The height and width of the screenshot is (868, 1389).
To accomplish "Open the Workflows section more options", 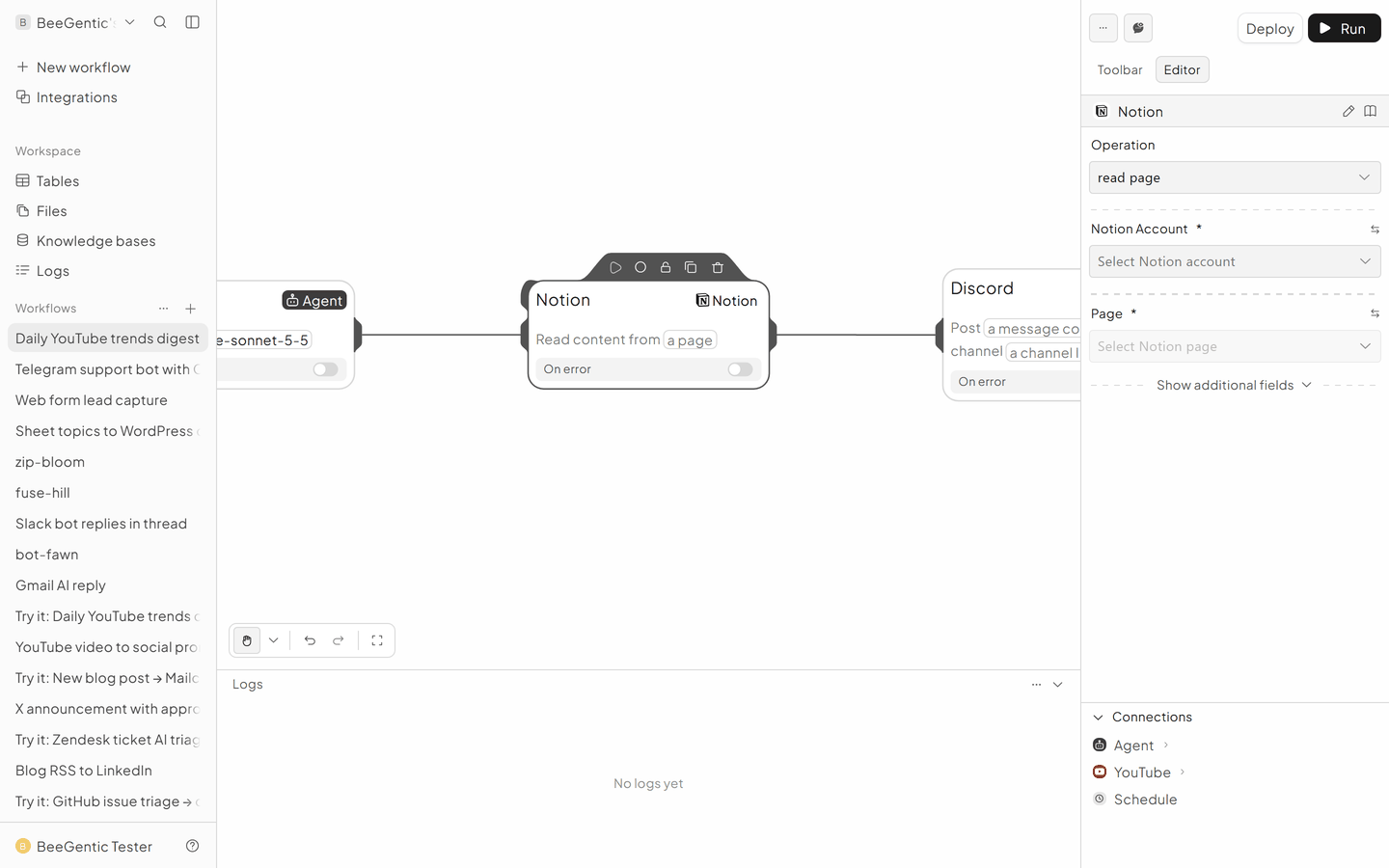I will [163, 309].
